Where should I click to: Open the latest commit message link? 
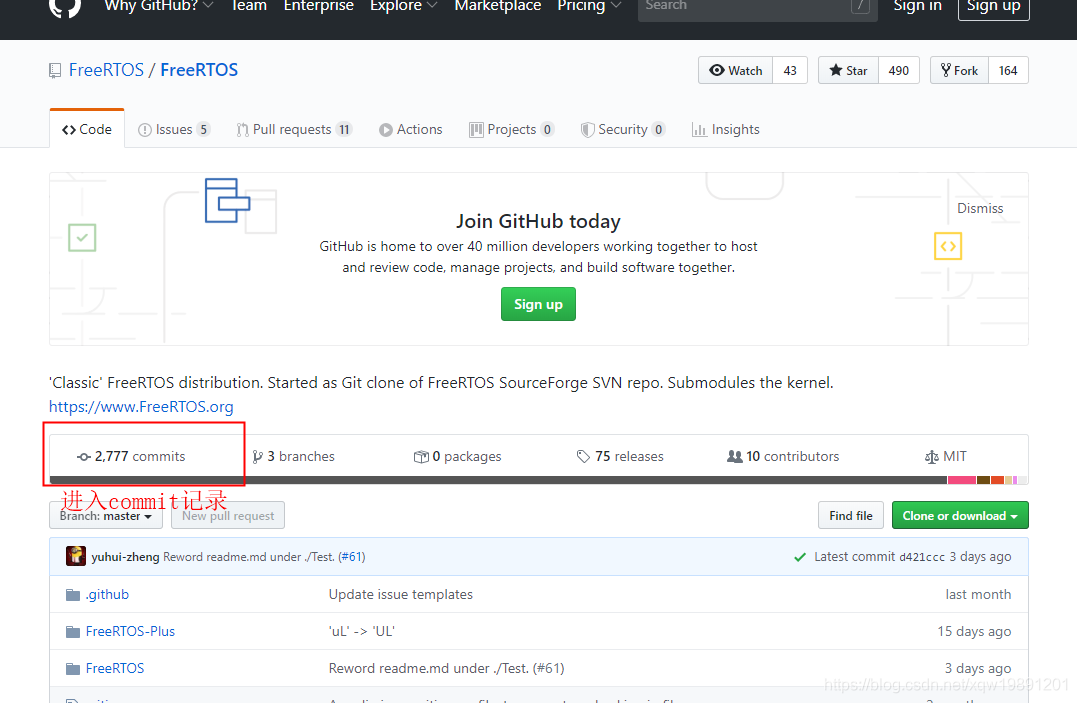tap(249, 557)
